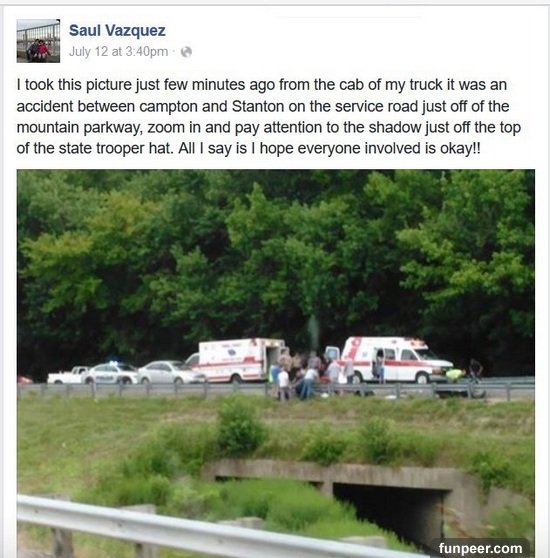
Task: Open Saul Vazquez's profile picture thumbnail
Action: point(38,41)
